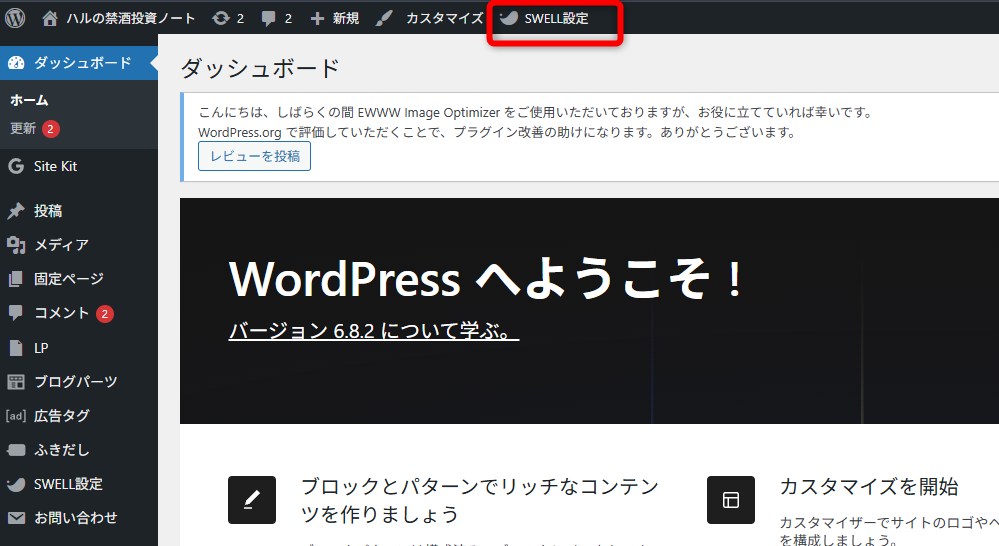Click the SWELL wave icon in sidebar
The width and height of the screenshot is (999, 546).
coord(16,484)
